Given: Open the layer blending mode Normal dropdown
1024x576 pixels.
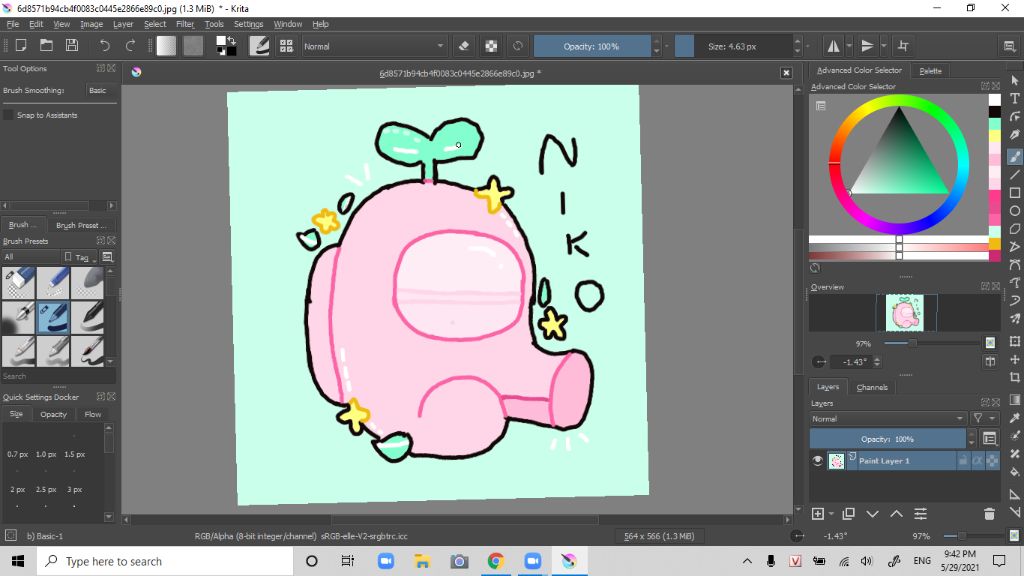Looking at the screenshot, I should coord(888,419).
